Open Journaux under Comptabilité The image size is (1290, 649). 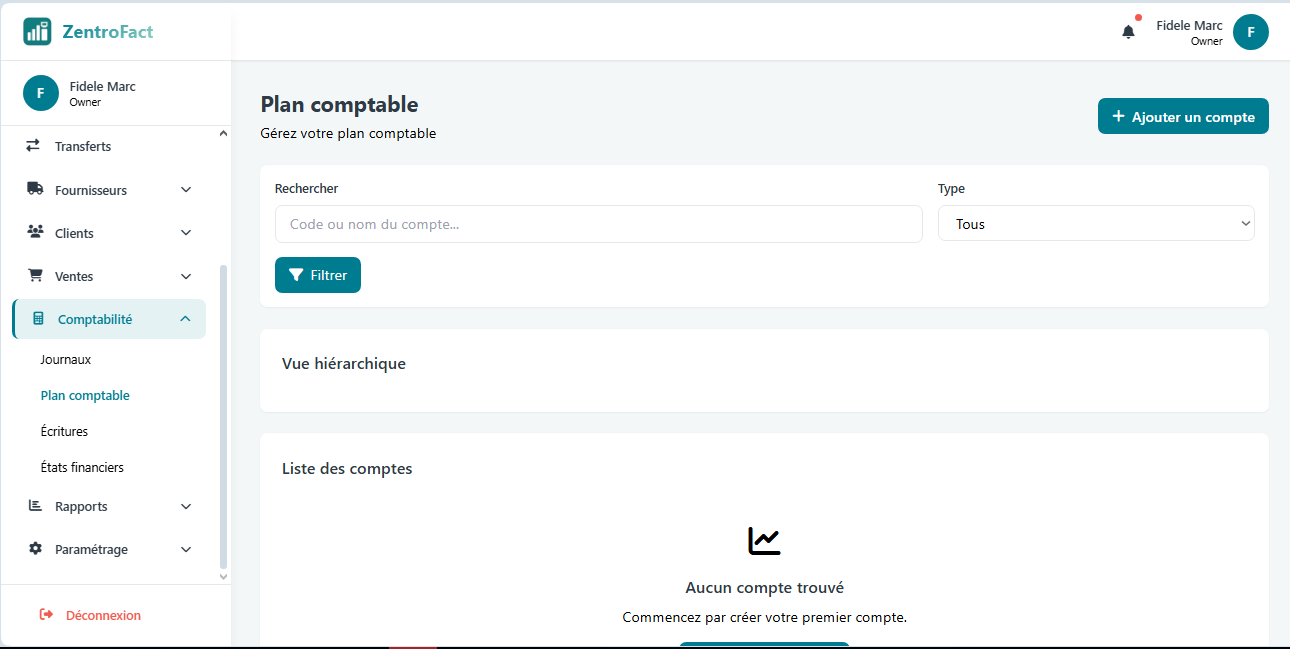66,359
